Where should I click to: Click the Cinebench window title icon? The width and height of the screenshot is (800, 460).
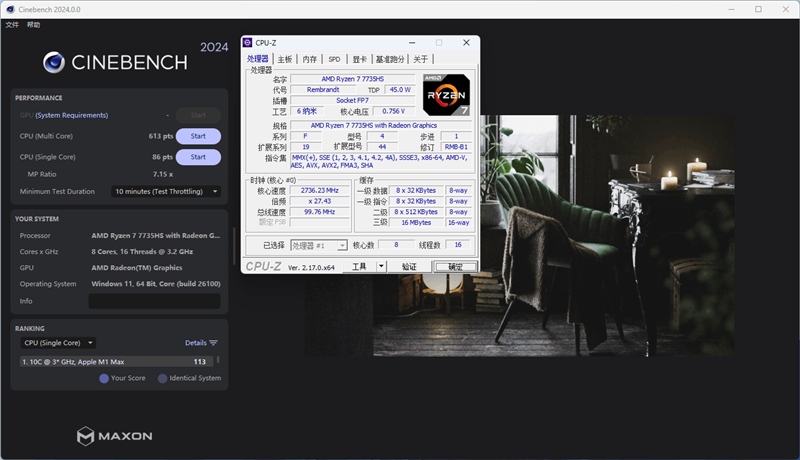pyautogui.click(x=8, y=9)
